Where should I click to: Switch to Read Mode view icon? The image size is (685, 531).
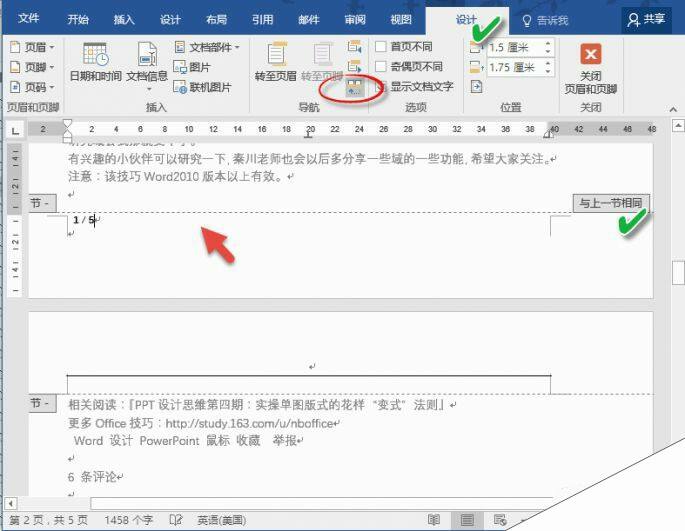point(434,520)
